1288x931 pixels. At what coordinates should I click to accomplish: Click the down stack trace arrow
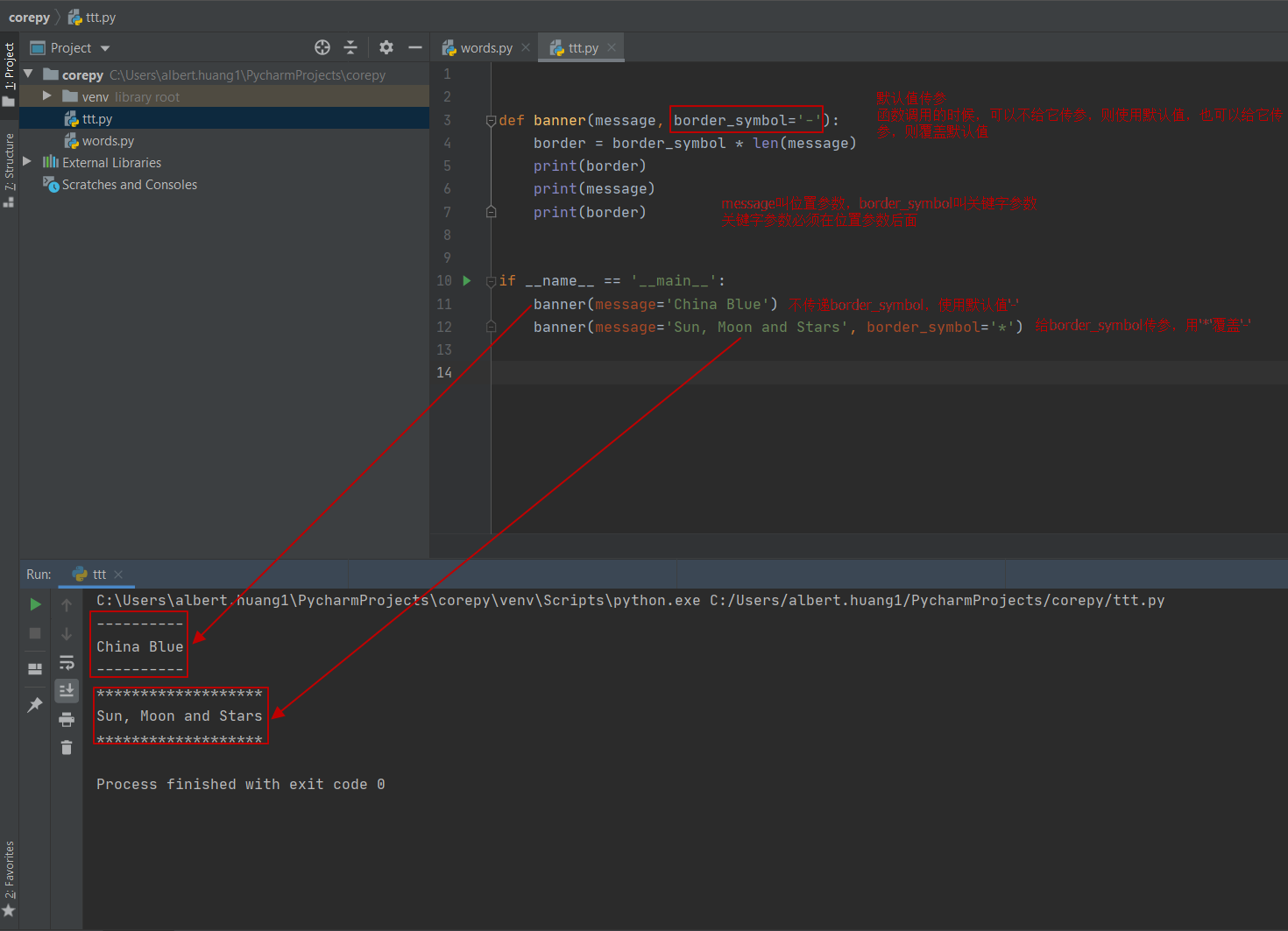pyautogui.click(x=67, y=634)
